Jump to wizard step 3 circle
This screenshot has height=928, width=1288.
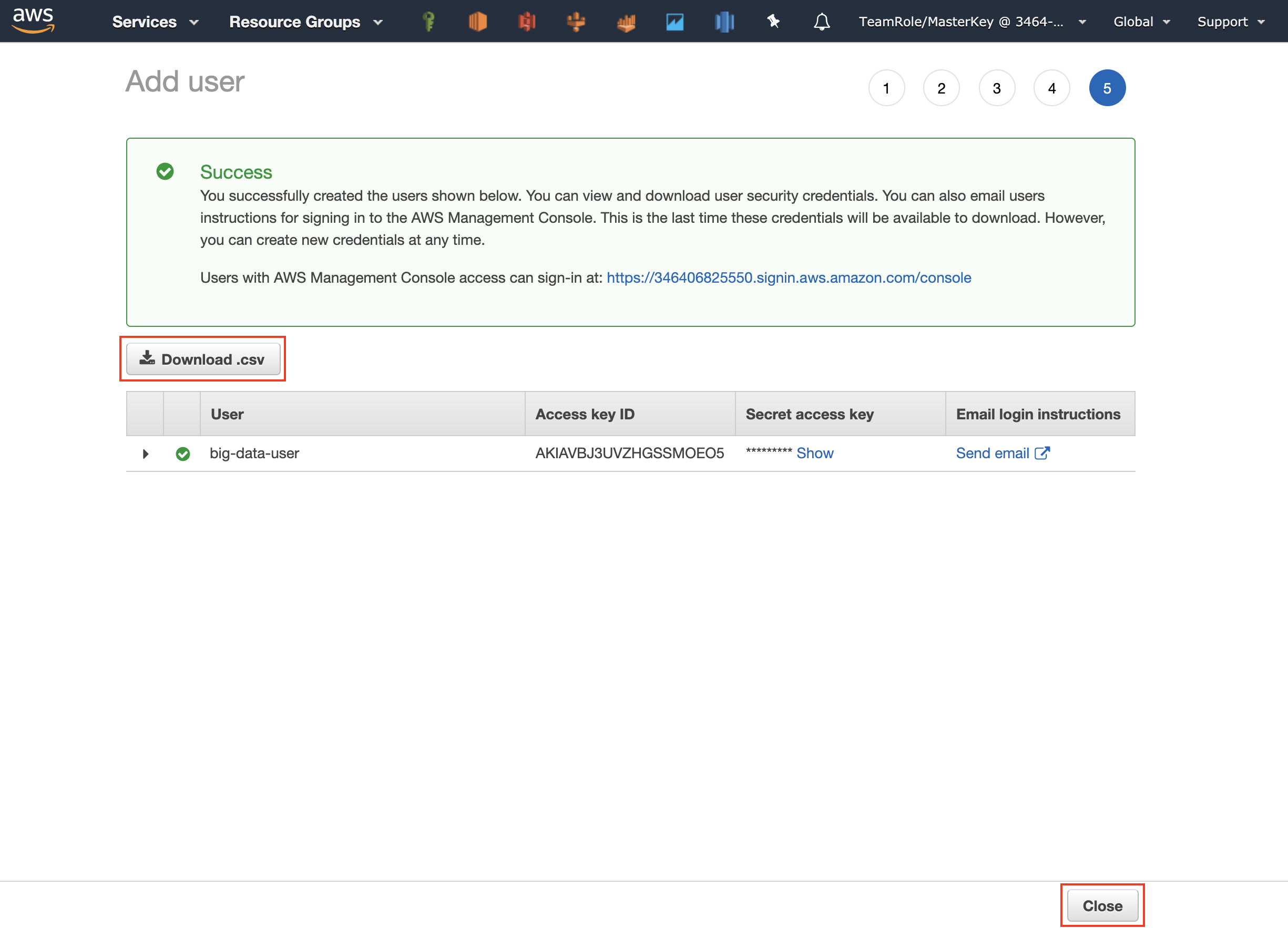pyautogui.click(x=996, y=88)
